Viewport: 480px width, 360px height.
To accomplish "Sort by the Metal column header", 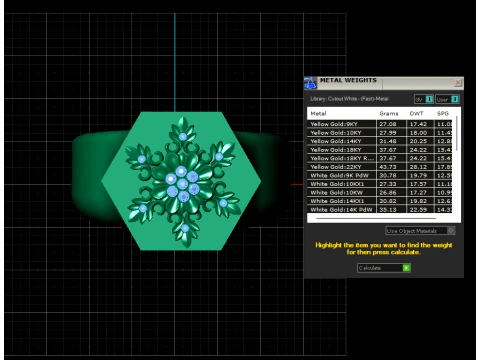I will [x=318, y=114].
